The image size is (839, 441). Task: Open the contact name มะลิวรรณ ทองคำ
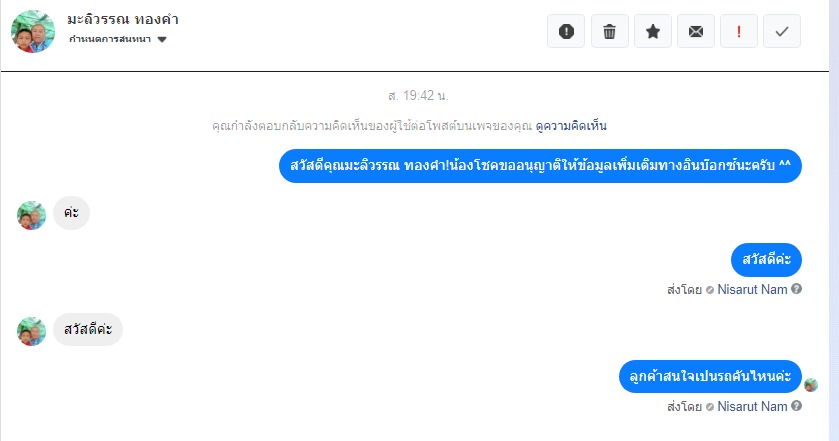(123, 20)
